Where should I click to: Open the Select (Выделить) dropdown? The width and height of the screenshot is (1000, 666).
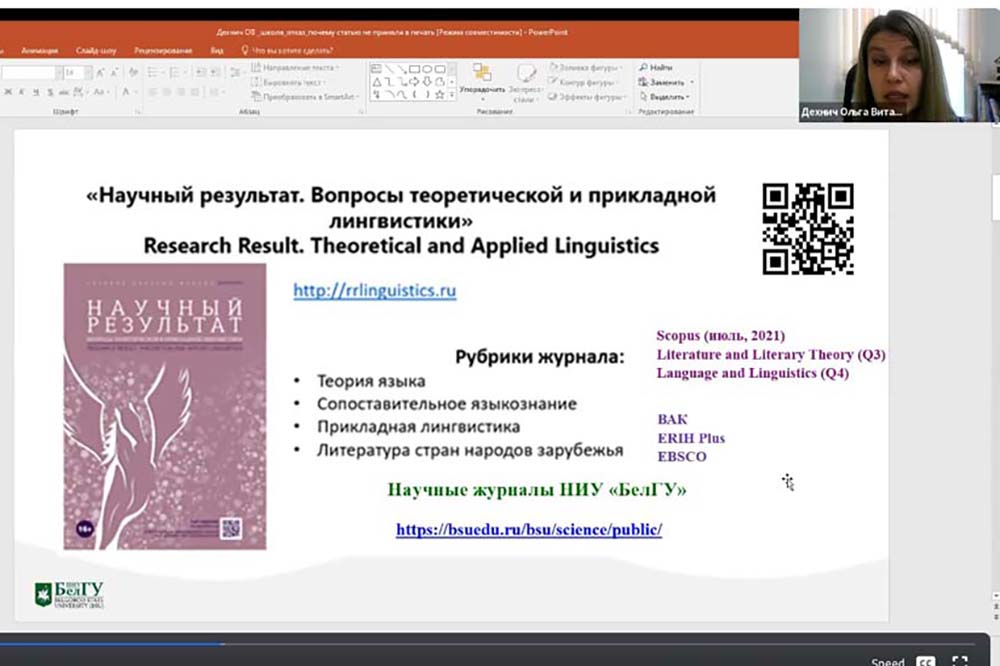point(666,97)
